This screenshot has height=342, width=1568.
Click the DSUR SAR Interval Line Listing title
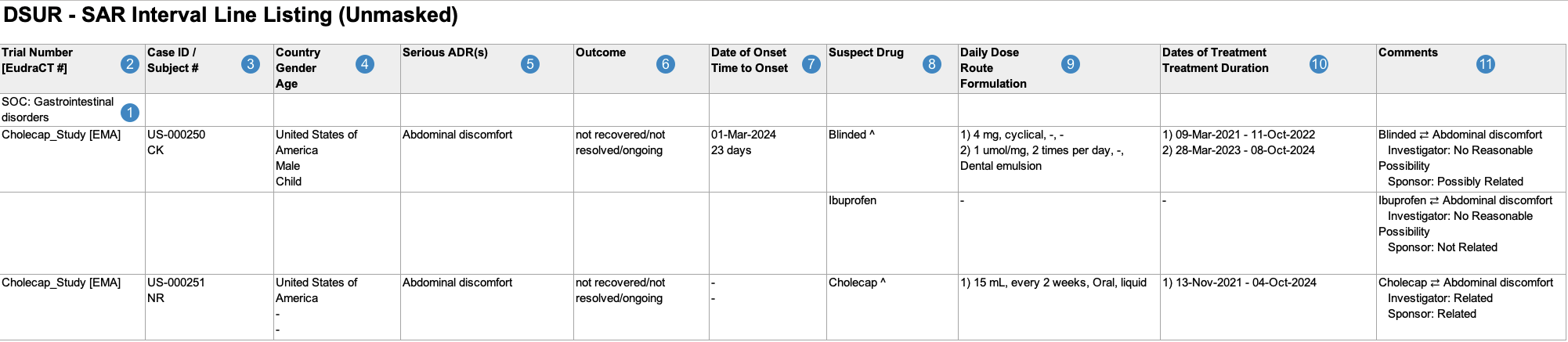230,15
